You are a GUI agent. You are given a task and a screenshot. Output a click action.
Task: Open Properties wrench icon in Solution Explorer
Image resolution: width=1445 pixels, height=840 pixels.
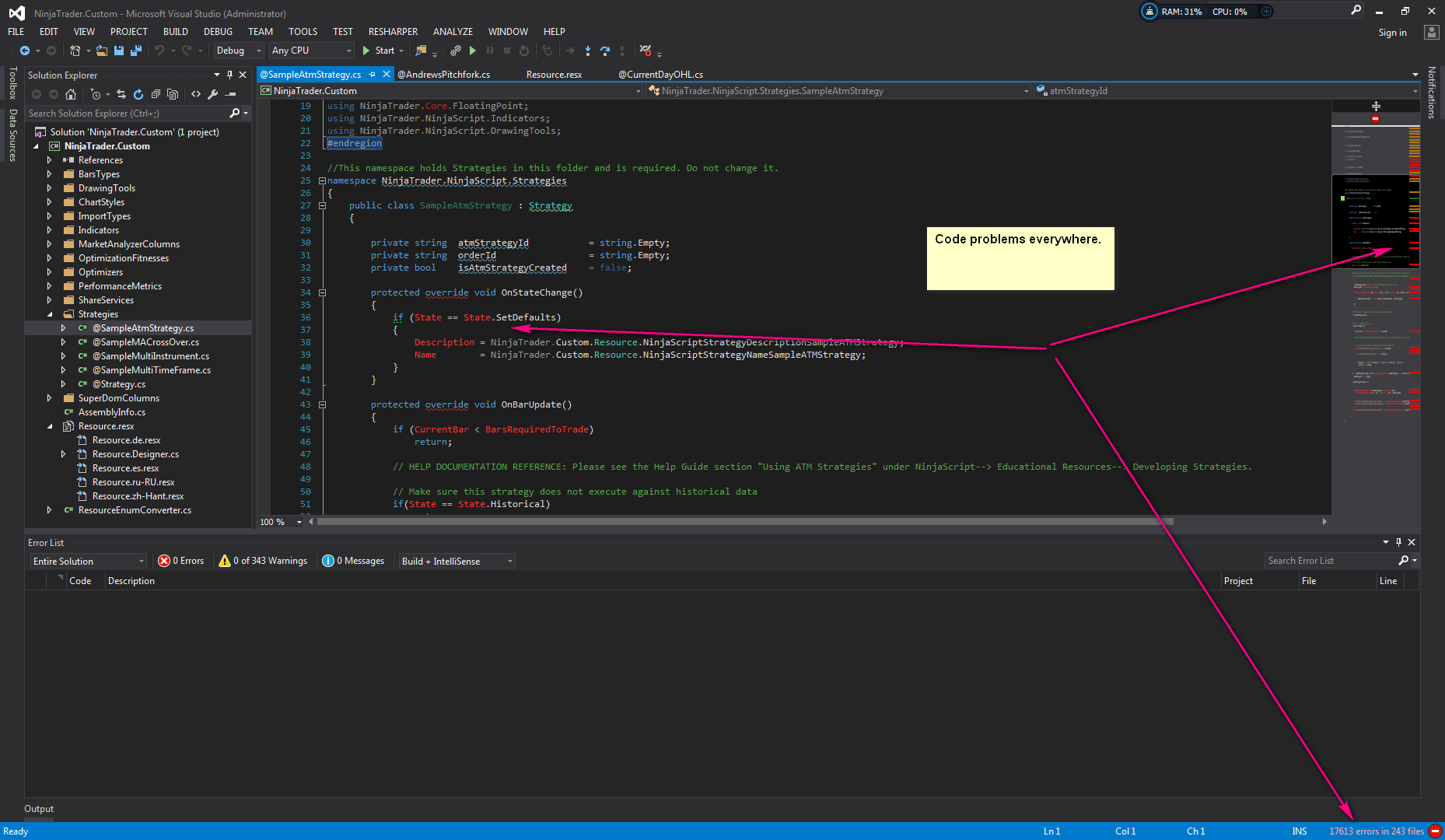[x=213, y=94]
